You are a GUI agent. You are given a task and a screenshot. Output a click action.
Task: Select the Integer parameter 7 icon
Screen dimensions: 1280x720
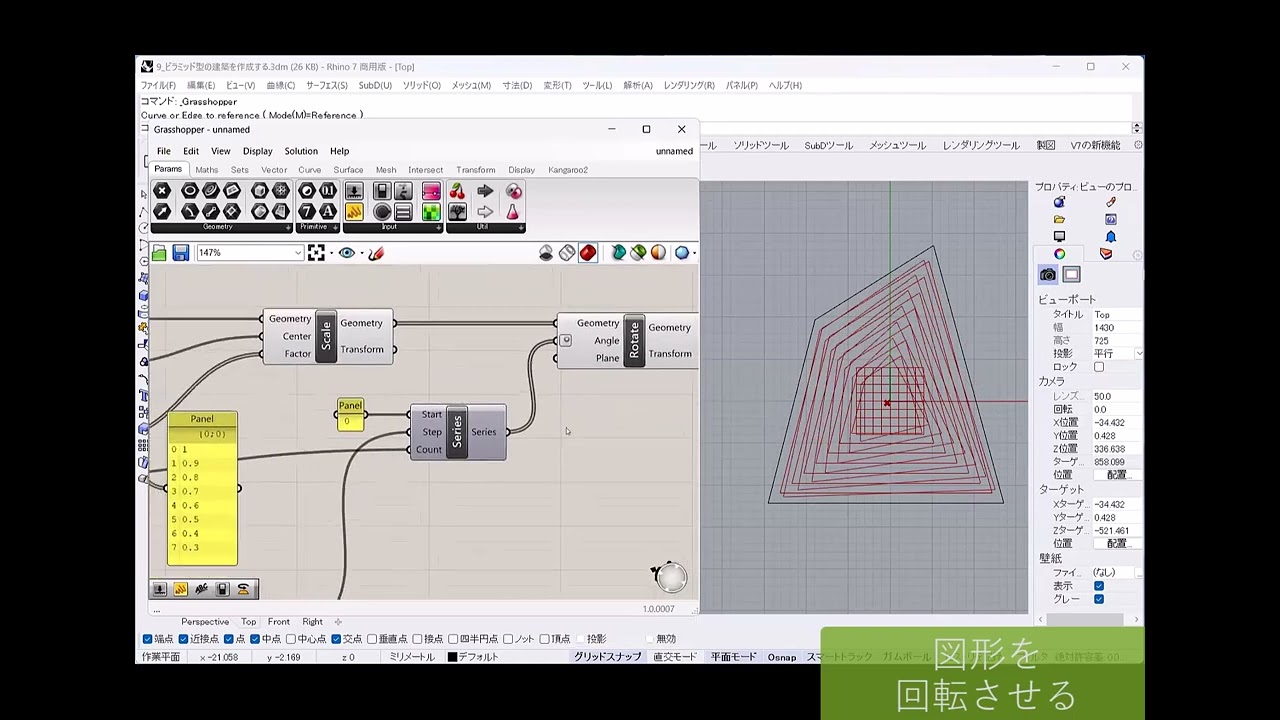tap(307, 212)
